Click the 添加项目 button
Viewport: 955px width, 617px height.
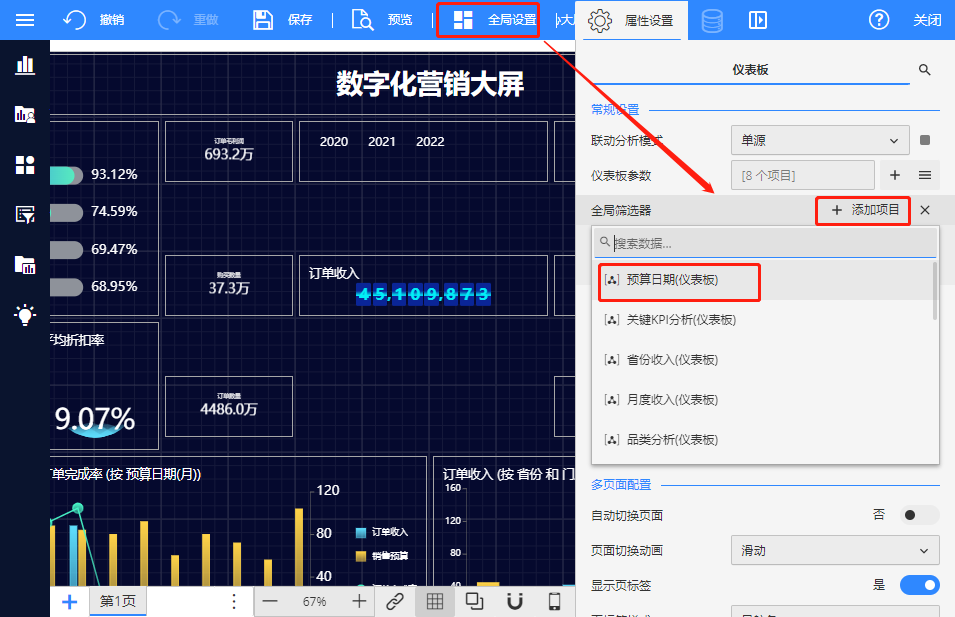[x=864, y=210]
